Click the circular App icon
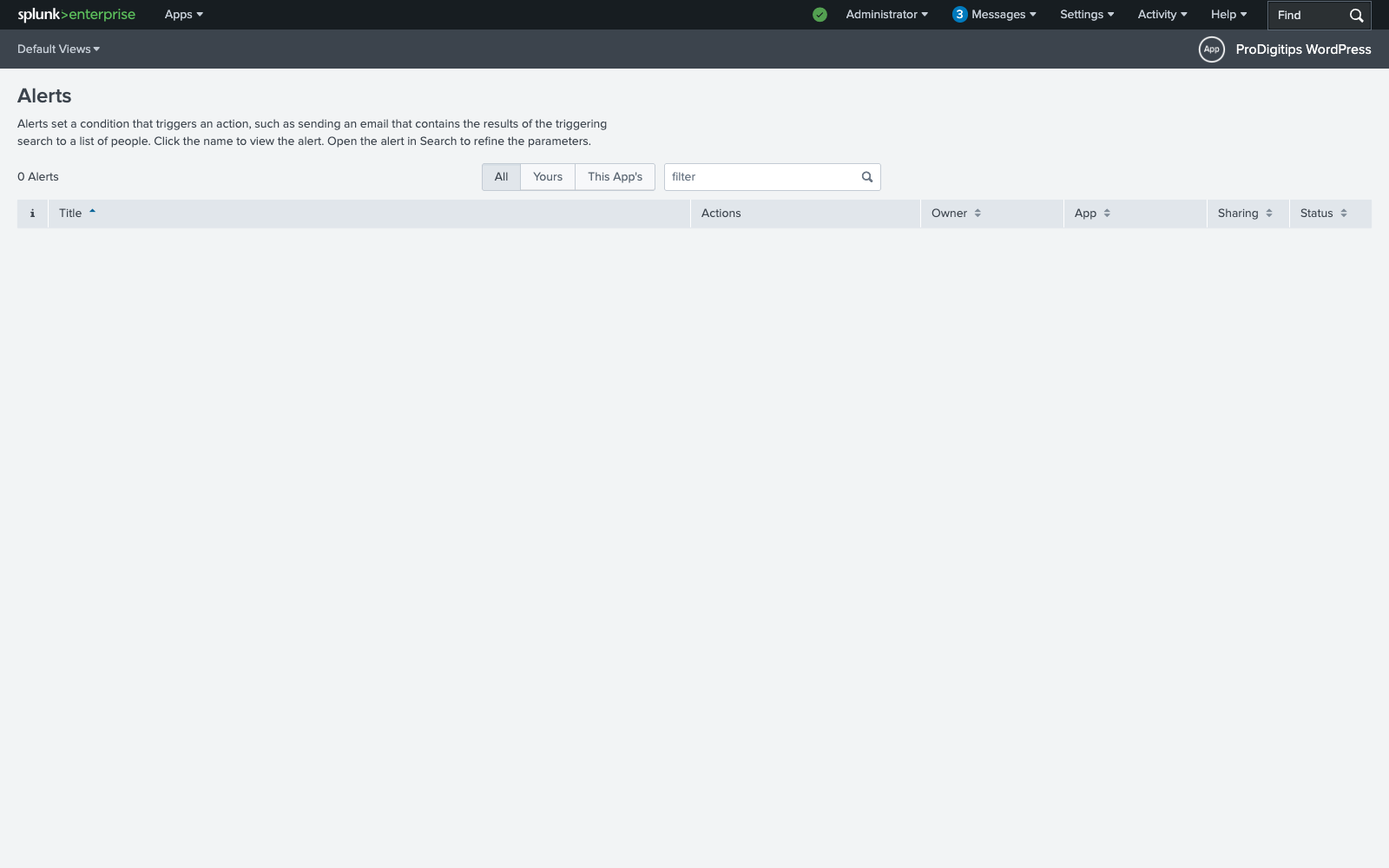 click(x=1212, y=49)
